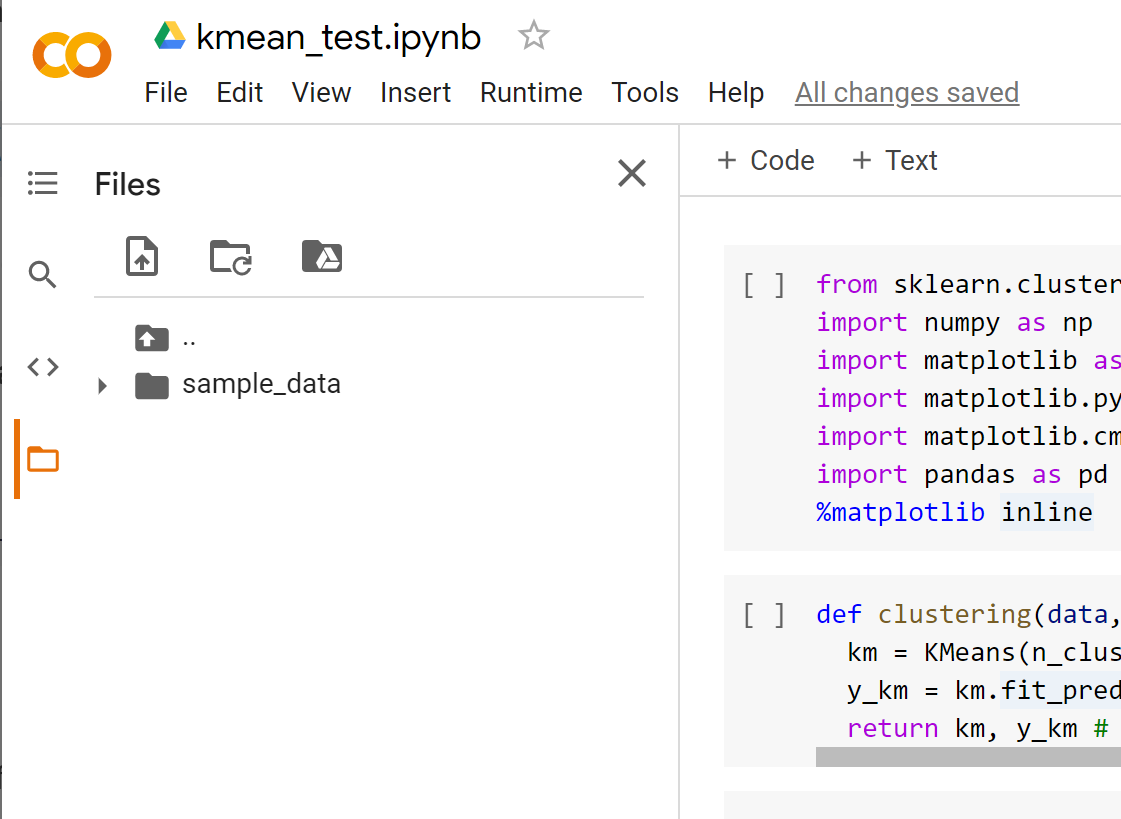Viewport: 1121px width, 819px height.
Task: Click the Colab logo
Action: pyautogui.click(x=72, y=55)
